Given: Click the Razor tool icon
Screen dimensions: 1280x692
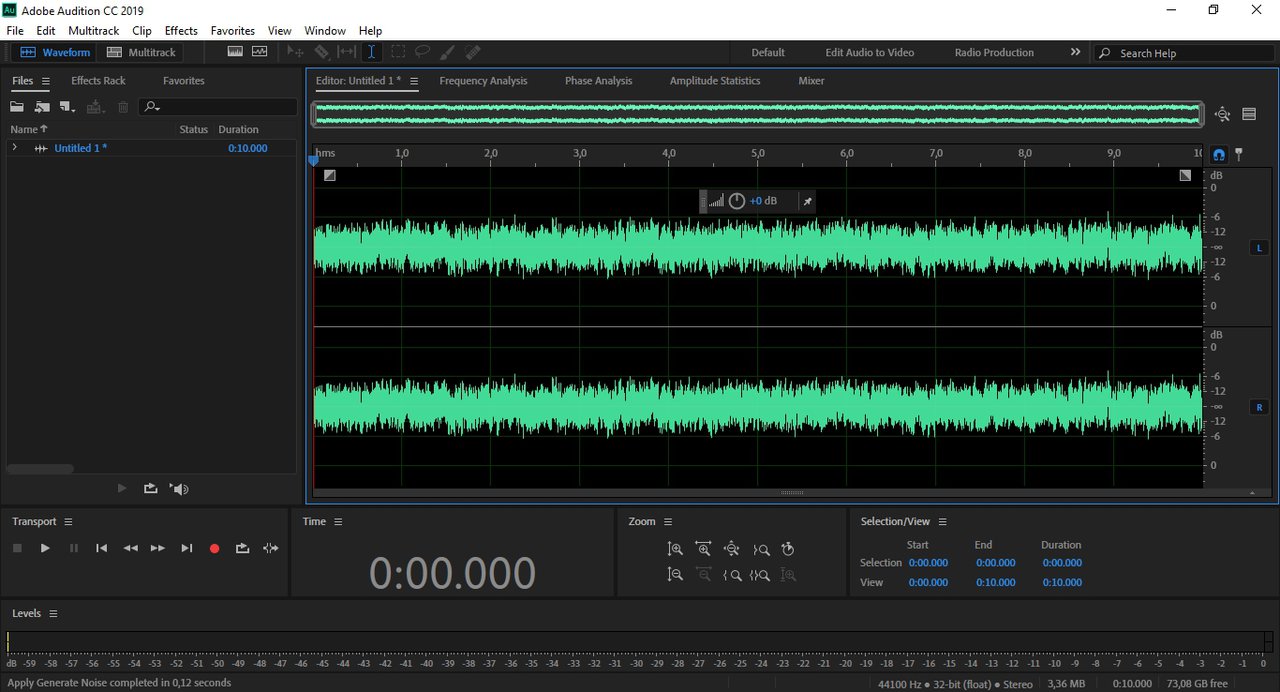Looking at the screenshot, I should [321, 52].
